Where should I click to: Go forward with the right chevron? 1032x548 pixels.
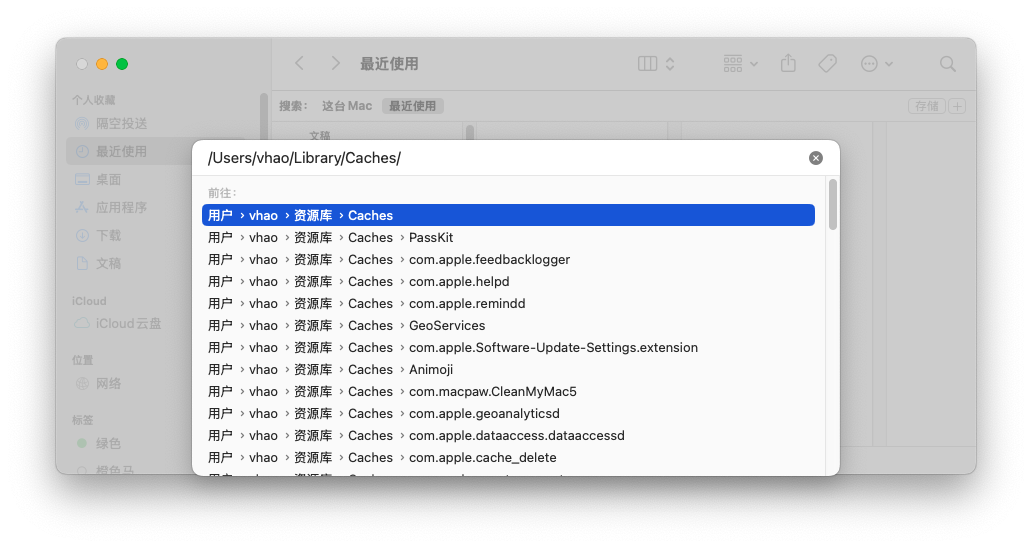[335, 64]
